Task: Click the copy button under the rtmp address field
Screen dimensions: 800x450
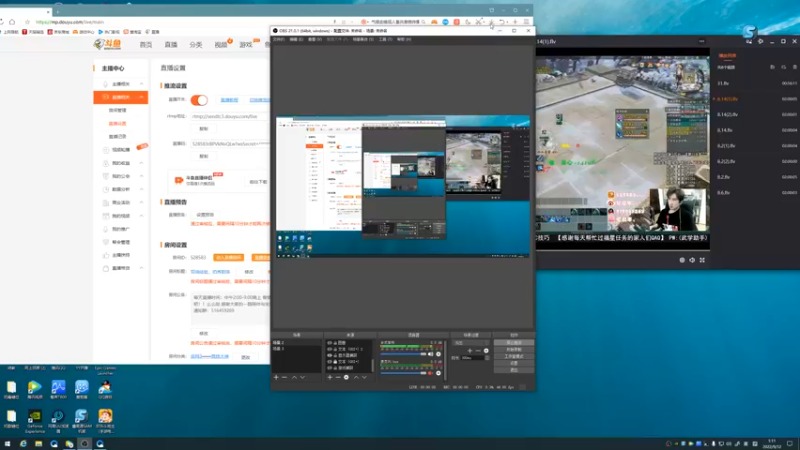Action: pos(204,129)
